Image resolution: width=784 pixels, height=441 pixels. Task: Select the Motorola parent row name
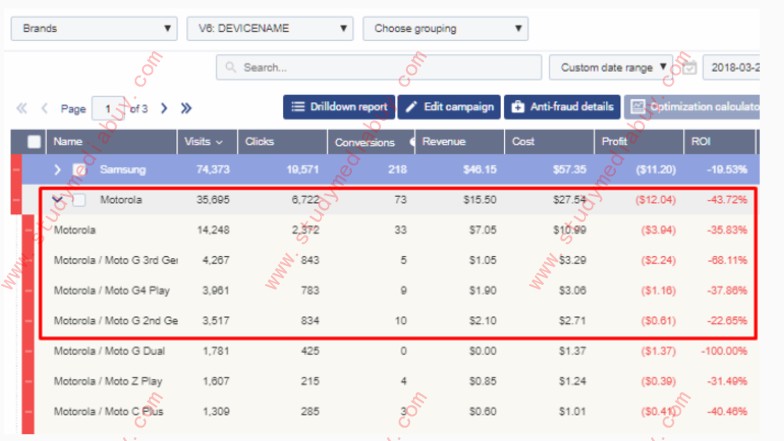pos(121,200)
